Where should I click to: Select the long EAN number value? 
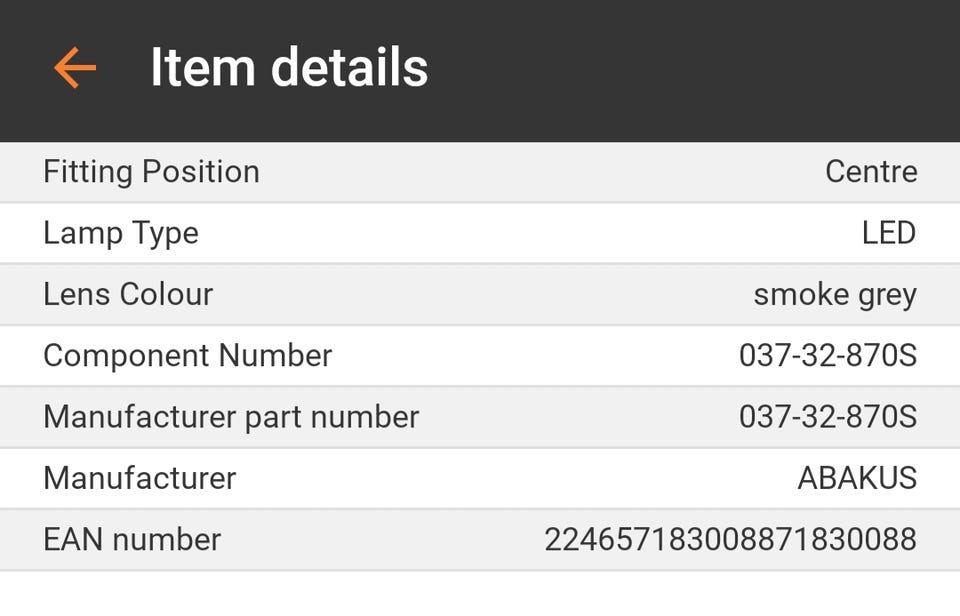coord(730,539)
